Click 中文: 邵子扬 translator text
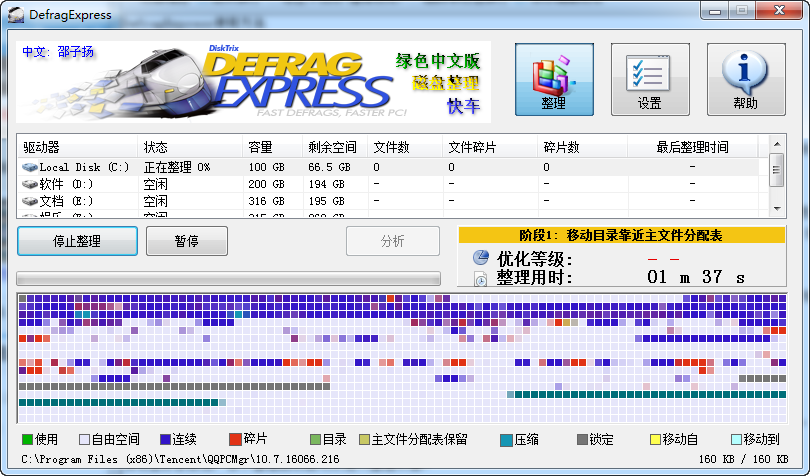Viewport: 810px width, 476px height. (x=58, y=52)
